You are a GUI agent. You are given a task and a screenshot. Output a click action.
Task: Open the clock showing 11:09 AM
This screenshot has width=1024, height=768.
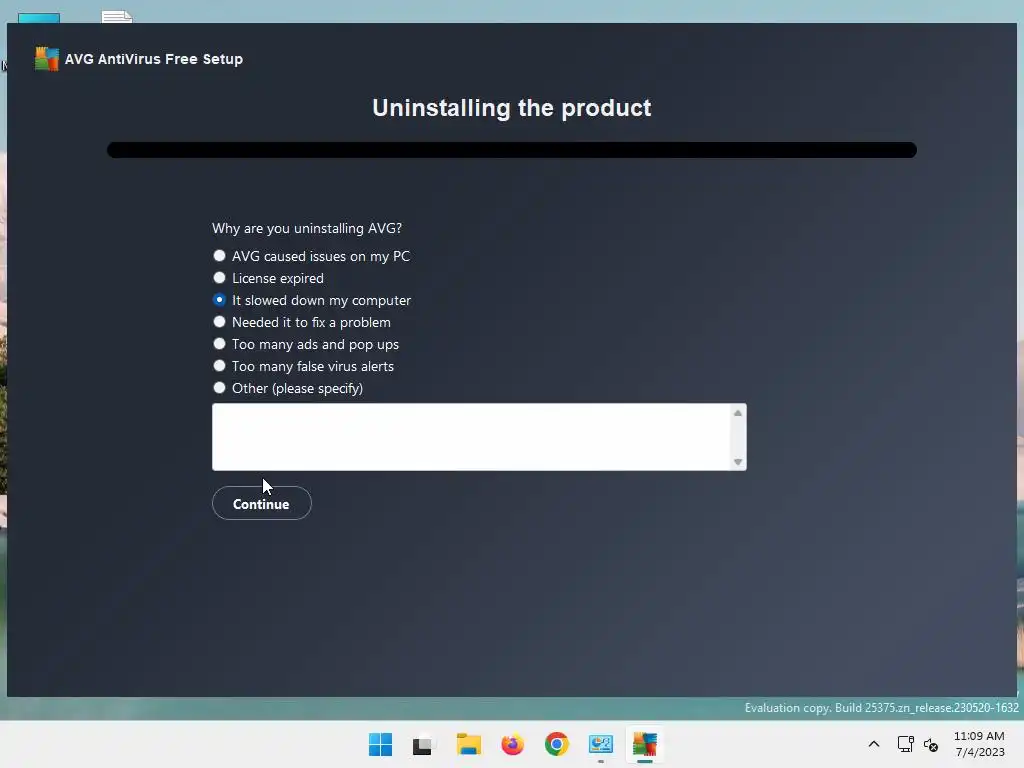point(979,744)
